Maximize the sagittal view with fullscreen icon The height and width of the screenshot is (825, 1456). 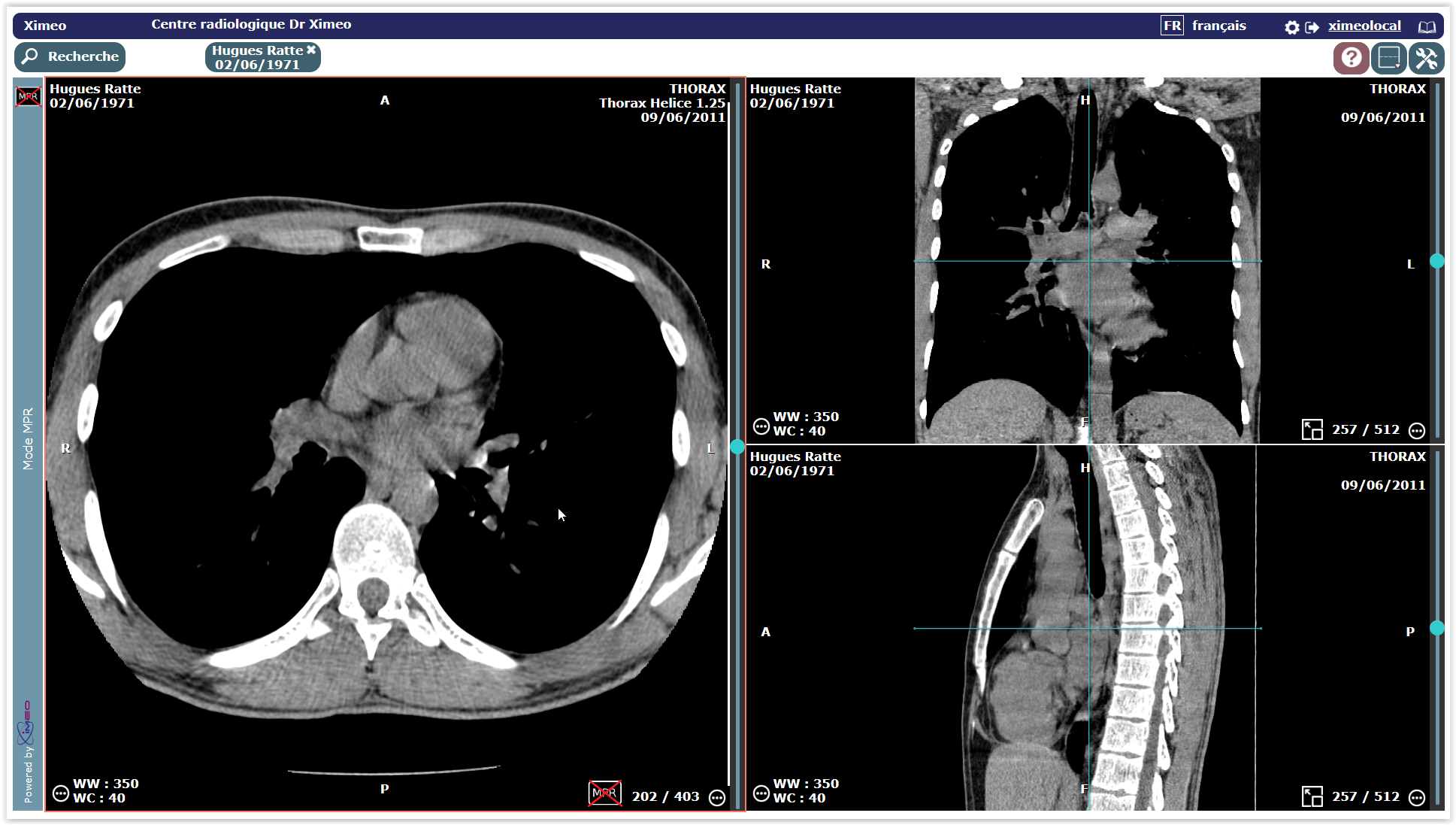coord(1312,797)
